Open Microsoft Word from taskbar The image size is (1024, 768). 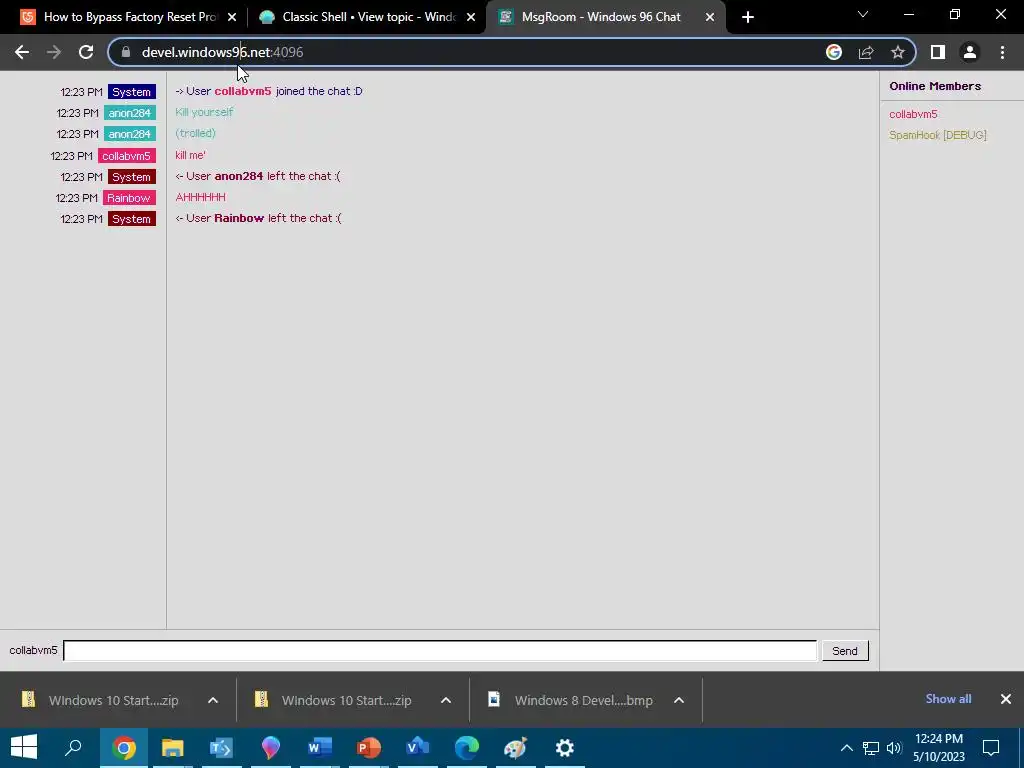click(x=319, y=747)
